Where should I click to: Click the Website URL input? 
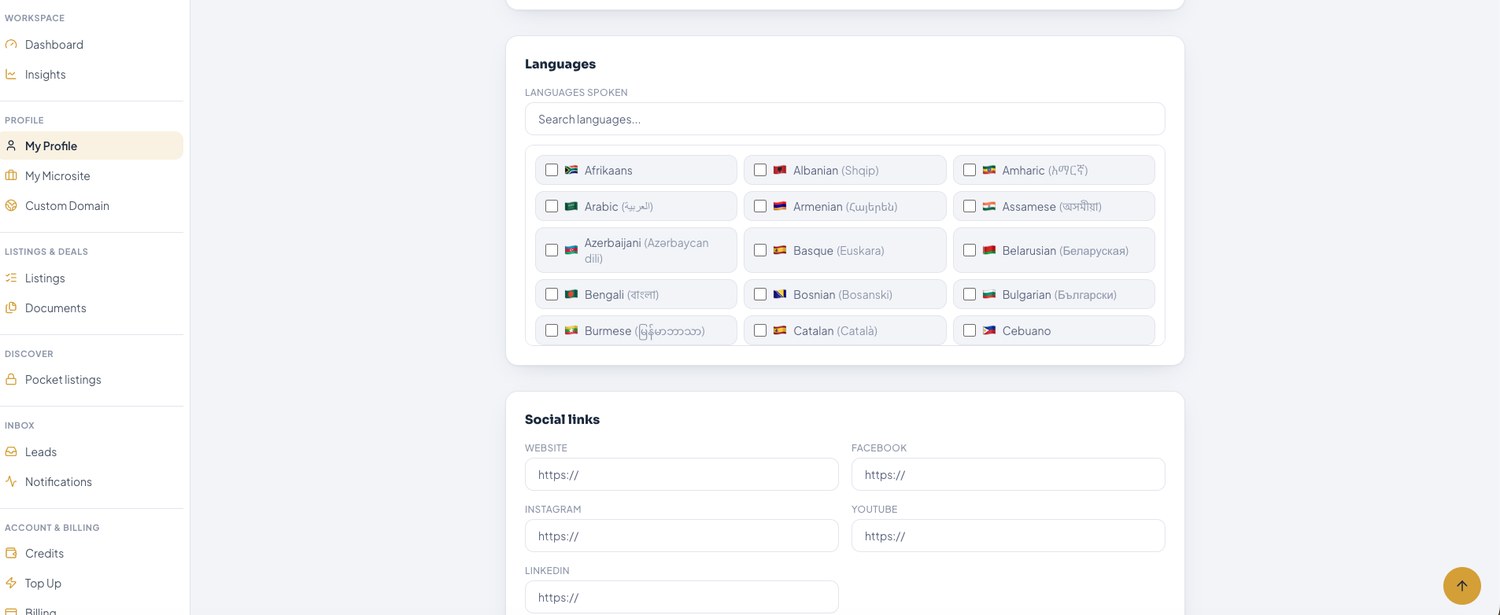(681, 475)
